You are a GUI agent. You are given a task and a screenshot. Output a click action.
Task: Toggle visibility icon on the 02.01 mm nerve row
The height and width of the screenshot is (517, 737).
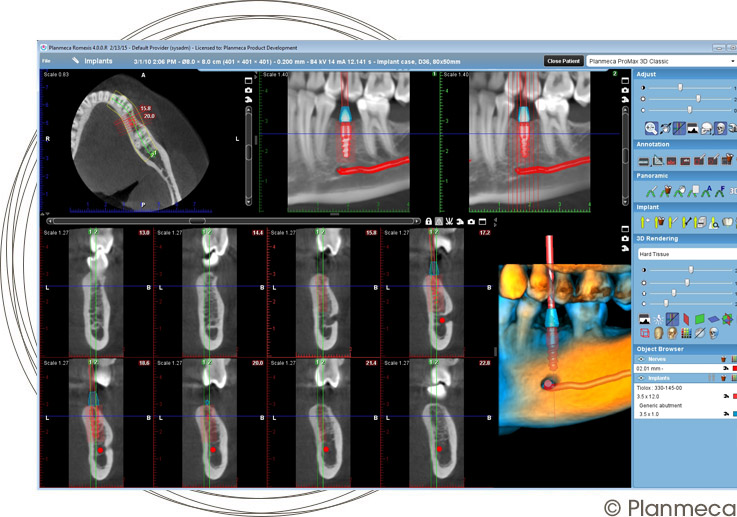(x=726, y=368)
